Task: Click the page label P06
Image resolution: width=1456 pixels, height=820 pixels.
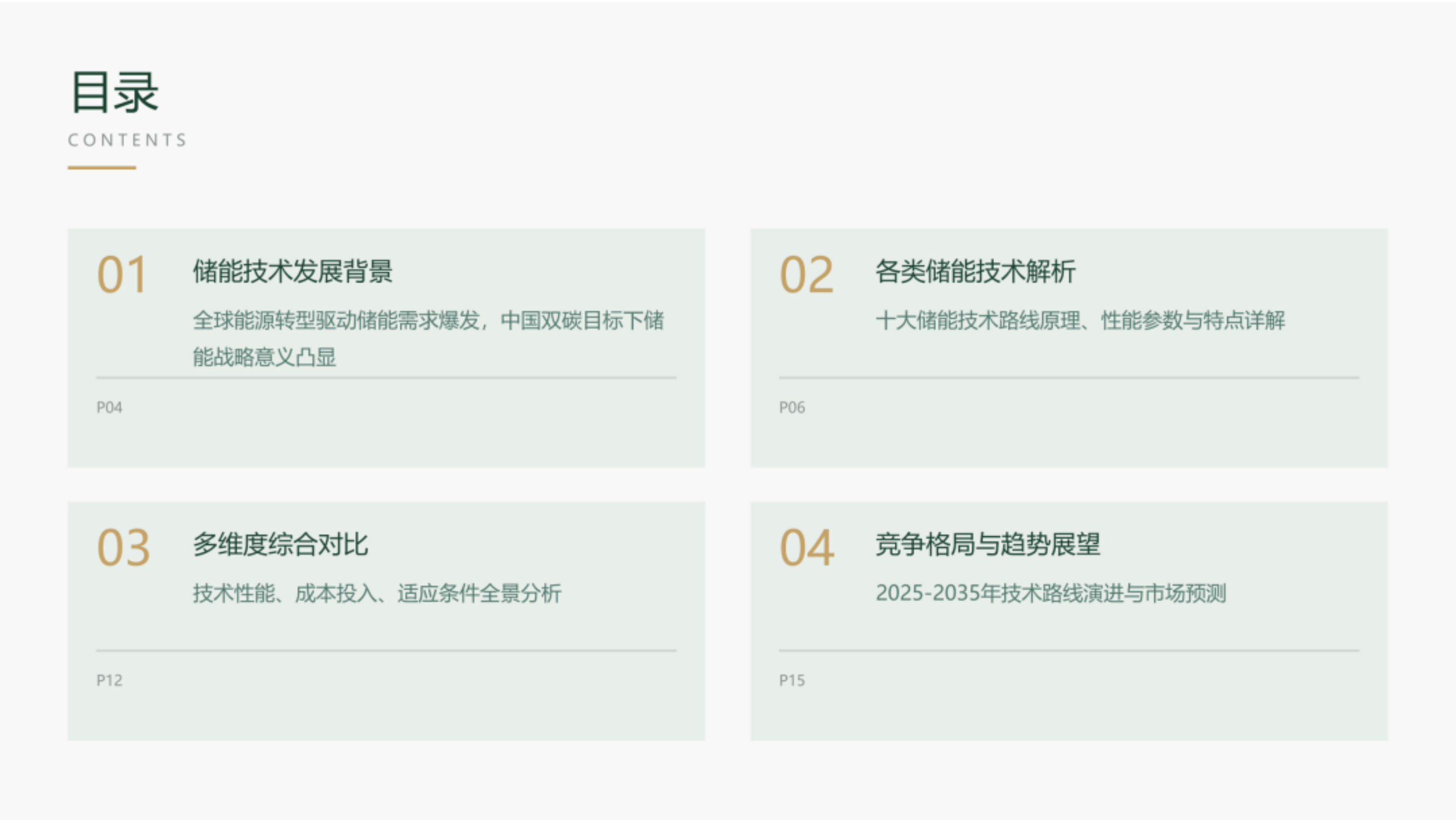Action: (x=792, y=407)
